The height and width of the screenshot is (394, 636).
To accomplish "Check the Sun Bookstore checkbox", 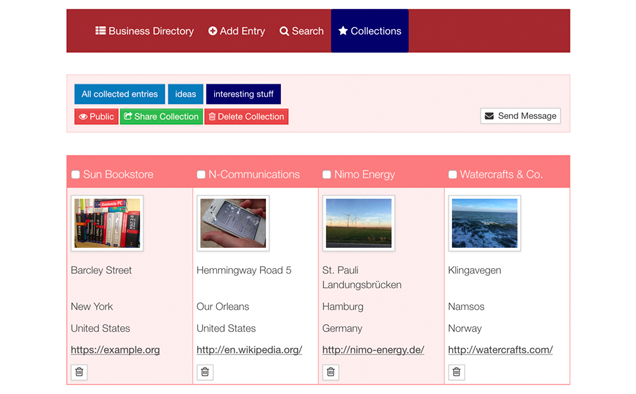I will 75,174.
